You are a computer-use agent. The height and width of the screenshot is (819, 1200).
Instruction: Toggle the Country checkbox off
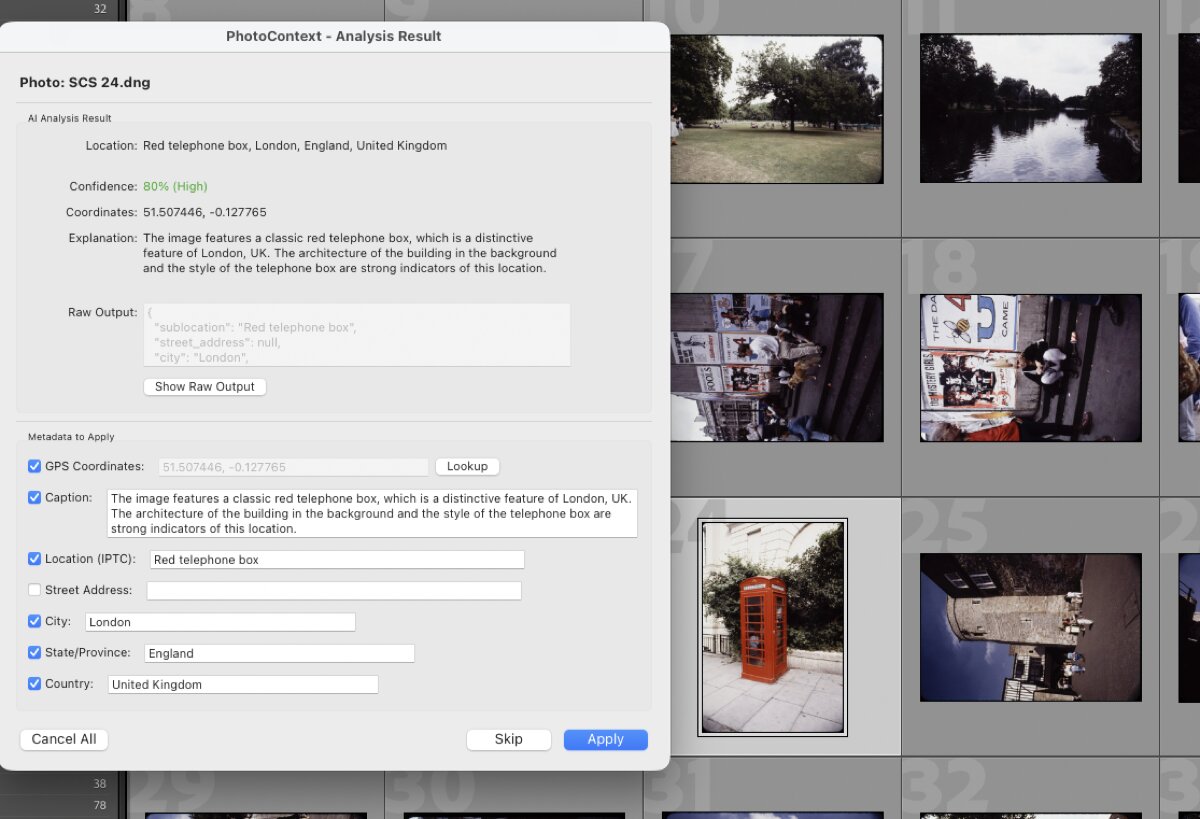tap(34, 684)
